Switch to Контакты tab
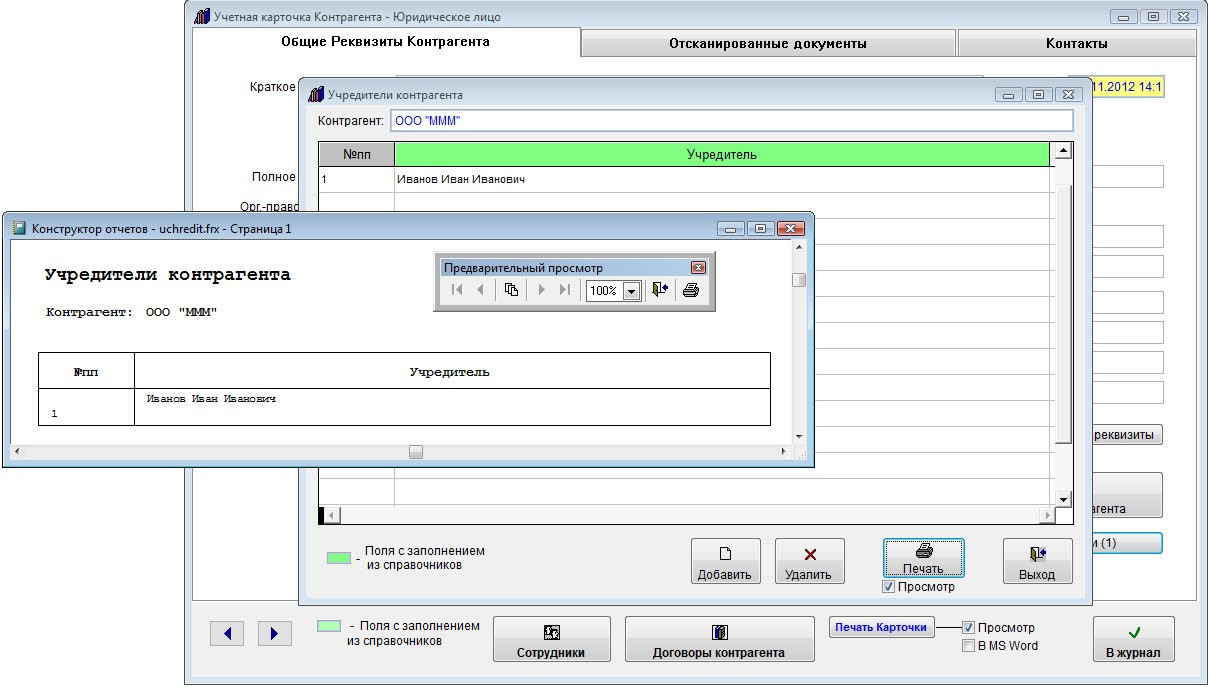The height and width of the screenshot is (687, 1209). 1076,43
